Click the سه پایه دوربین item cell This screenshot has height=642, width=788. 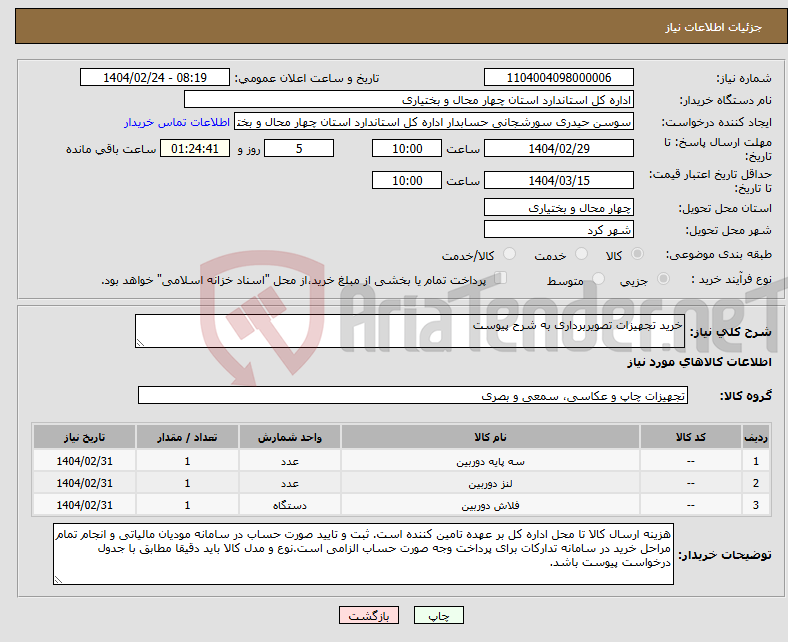[490, 462]
